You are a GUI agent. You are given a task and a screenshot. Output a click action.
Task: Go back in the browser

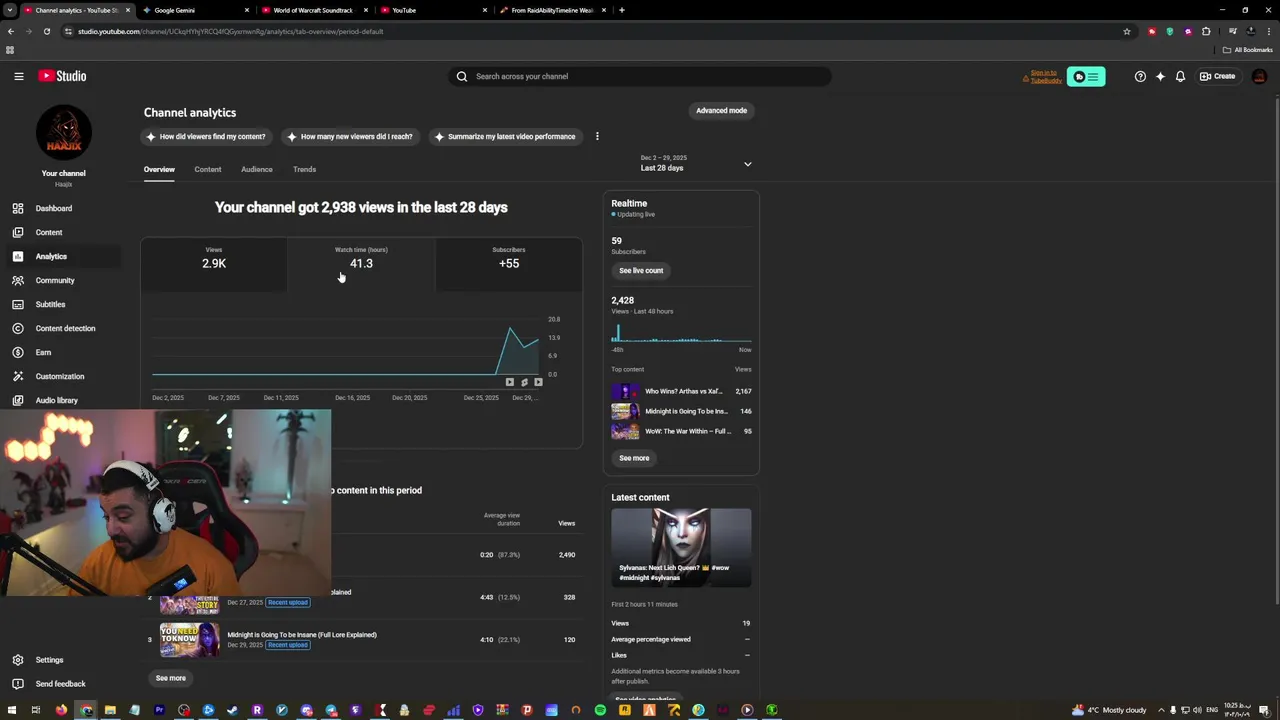(x=10, y=31)
